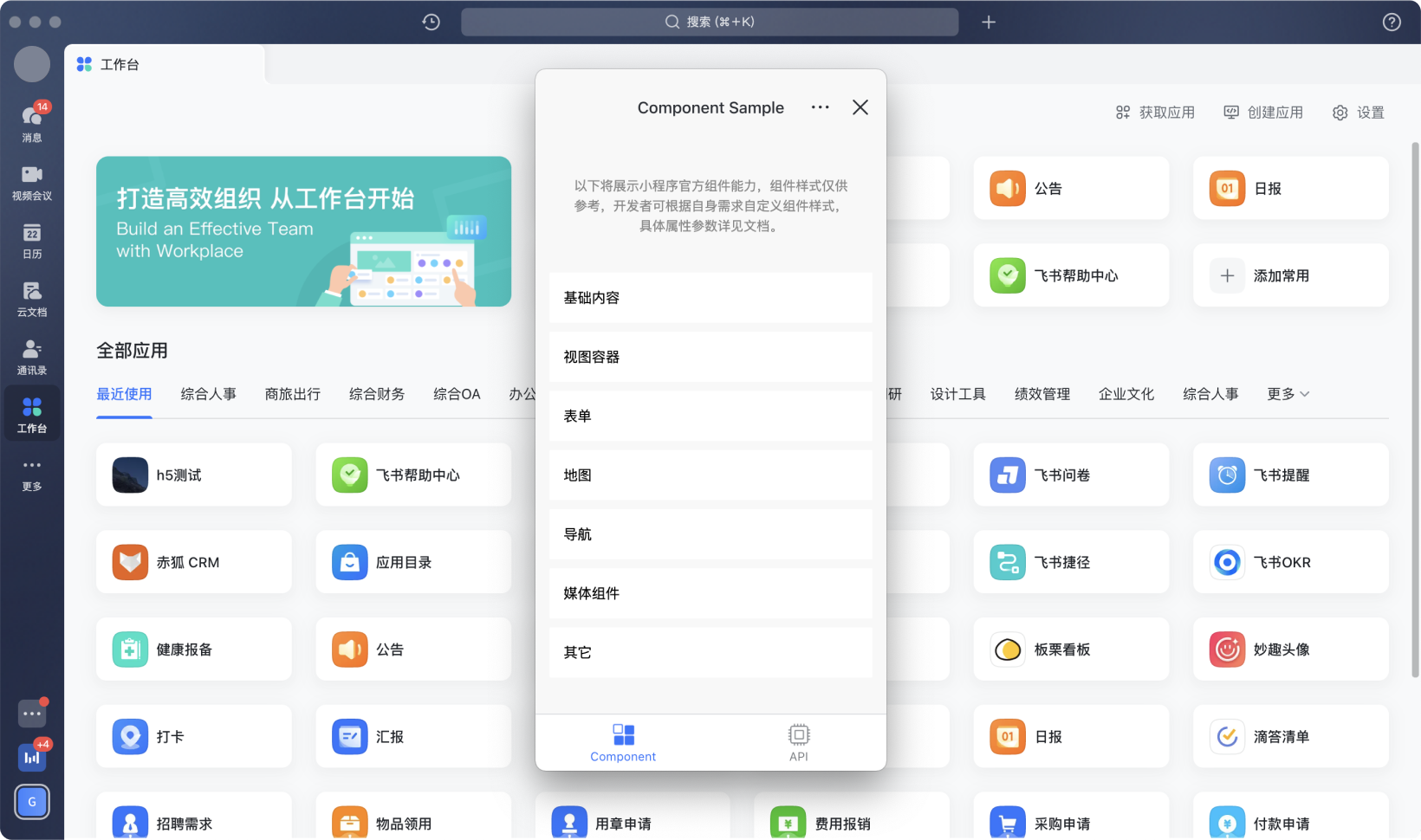Viewport: 1421px width, 840px height.
Task: Select 绩效管理 category tab
Action: point(1042,394)
